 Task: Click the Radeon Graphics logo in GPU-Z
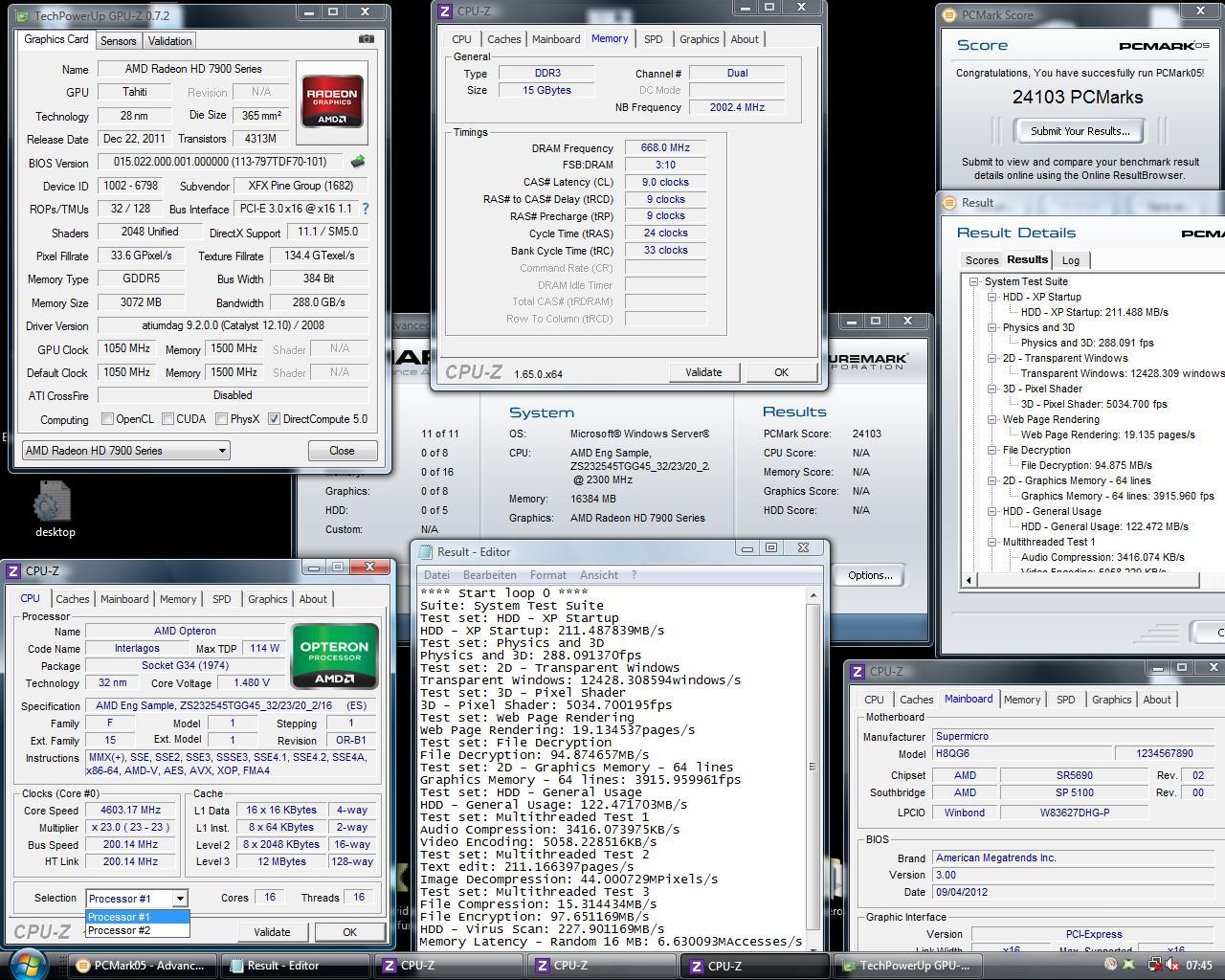[x=332, y=100]
